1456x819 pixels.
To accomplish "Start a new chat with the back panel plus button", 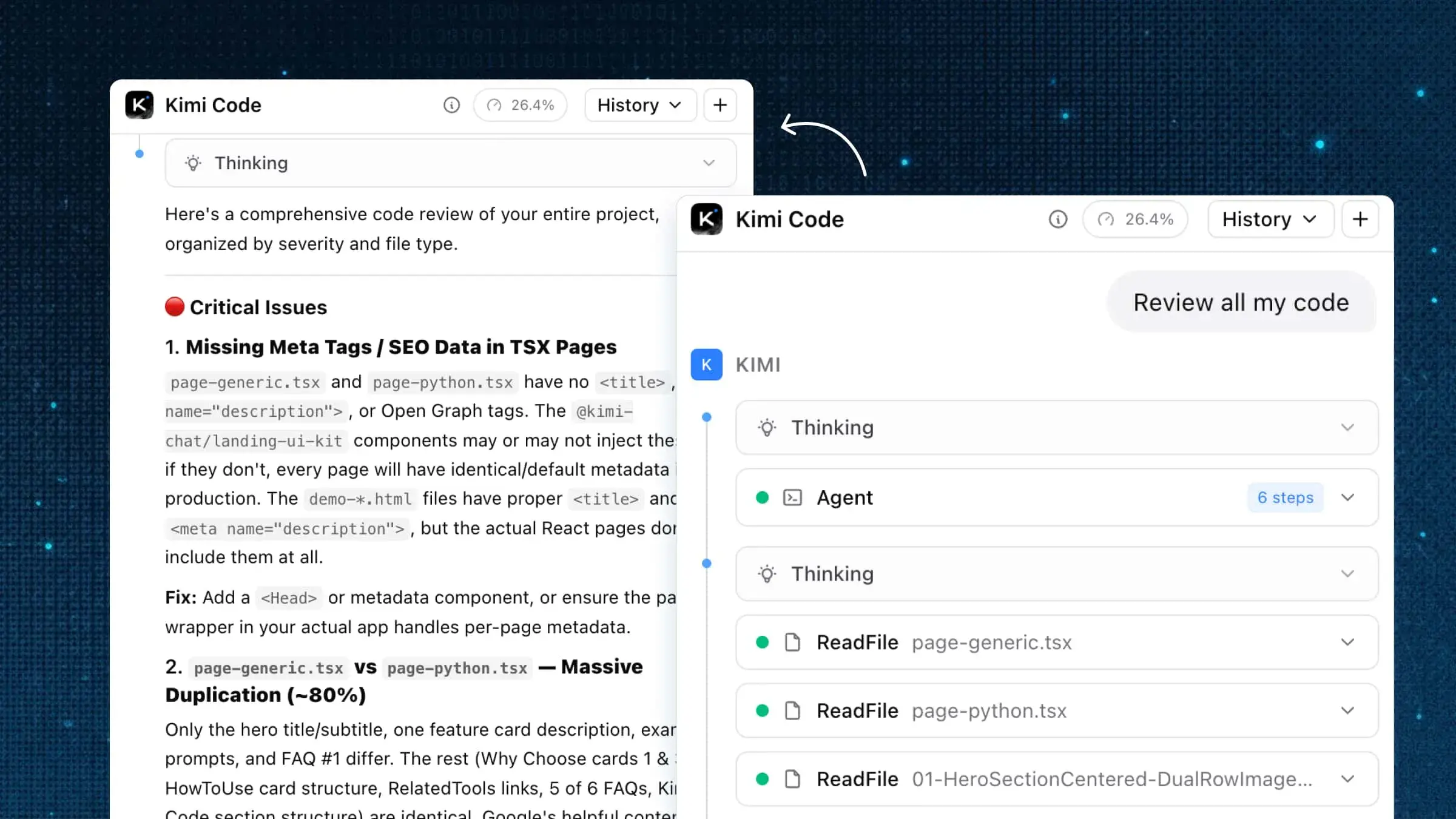I will coord(720,105).
